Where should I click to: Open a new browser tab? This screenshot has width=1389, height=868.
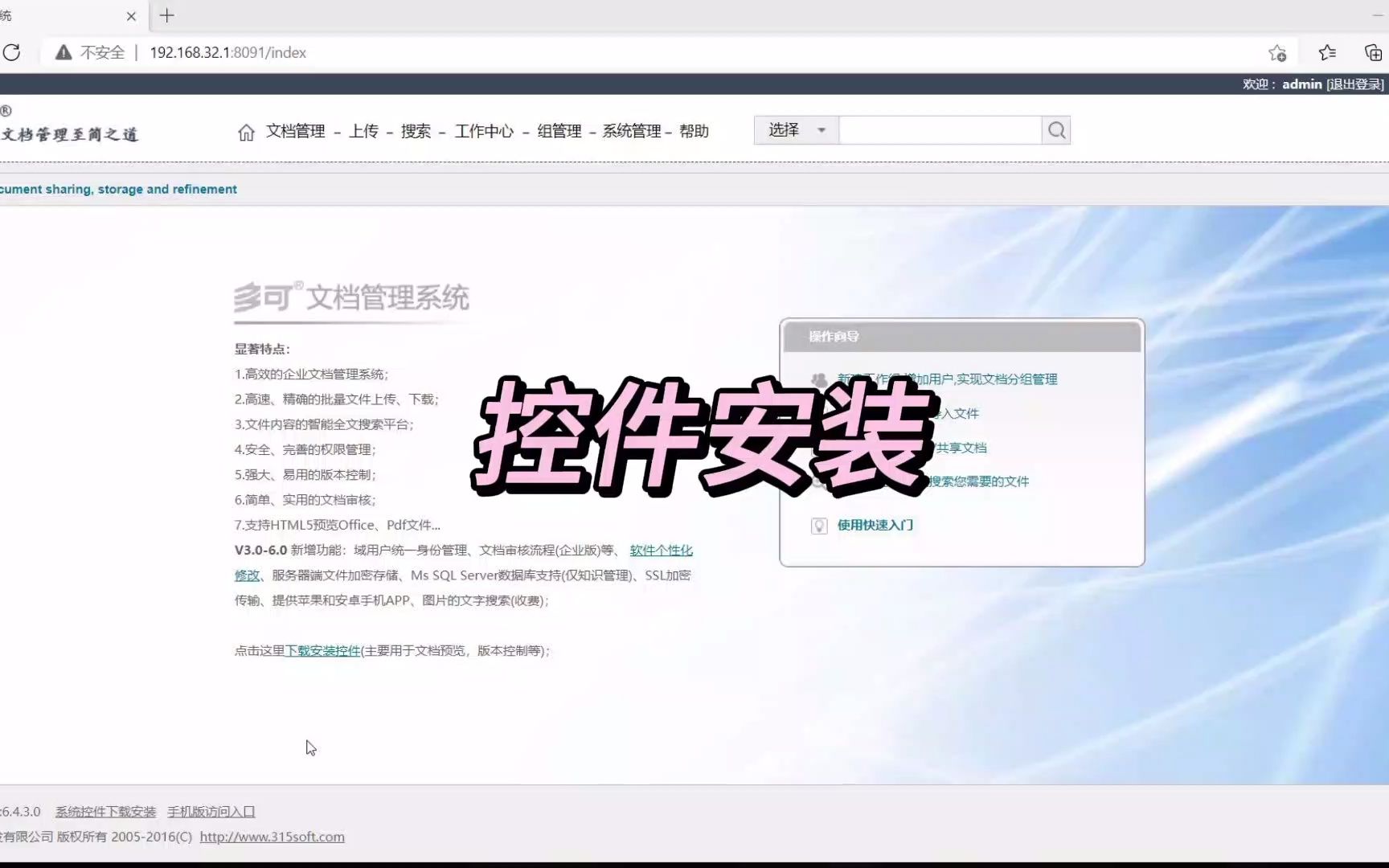(166, 15)
